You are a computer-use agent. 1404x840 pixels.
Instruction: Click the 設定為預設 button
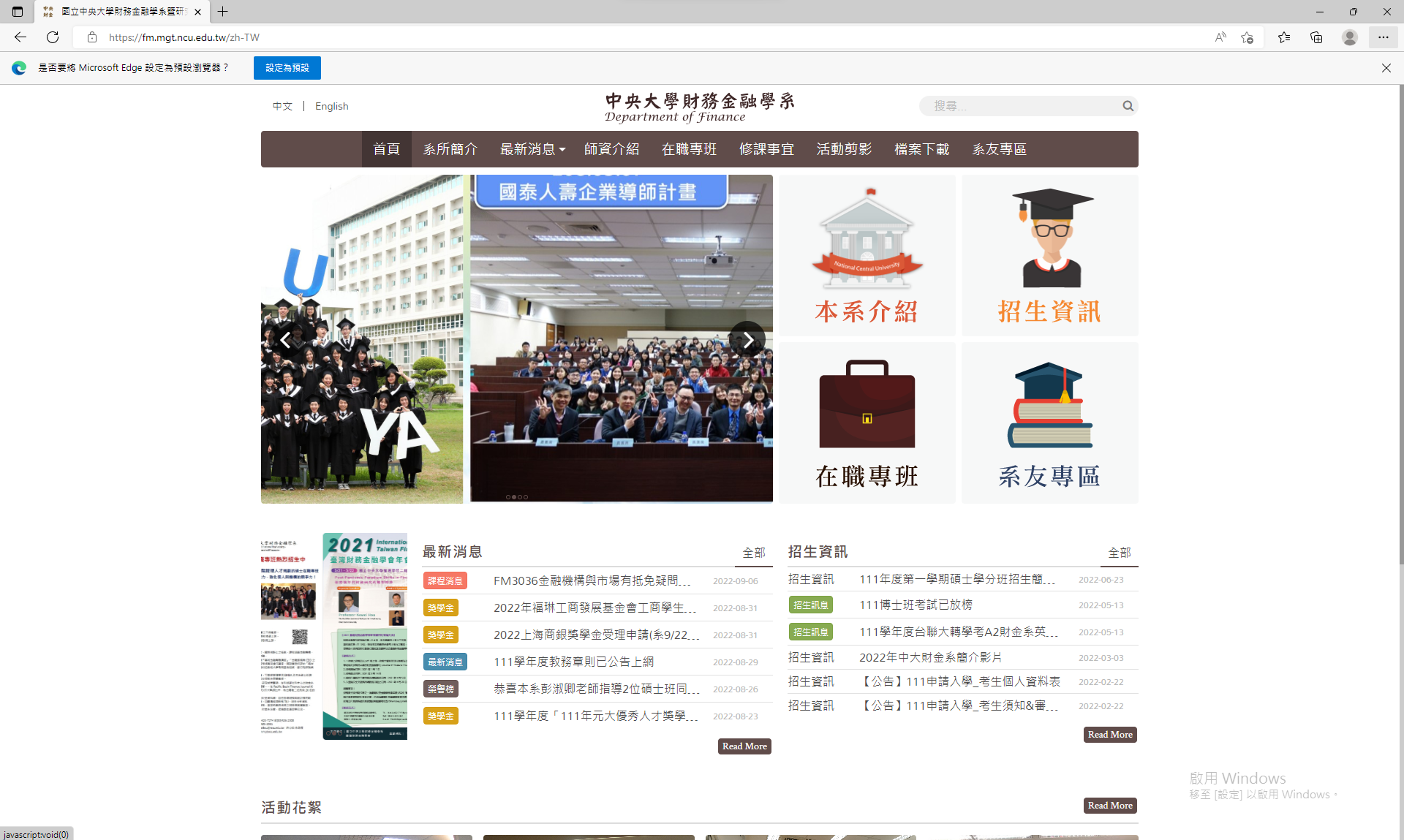click(287, 68)
